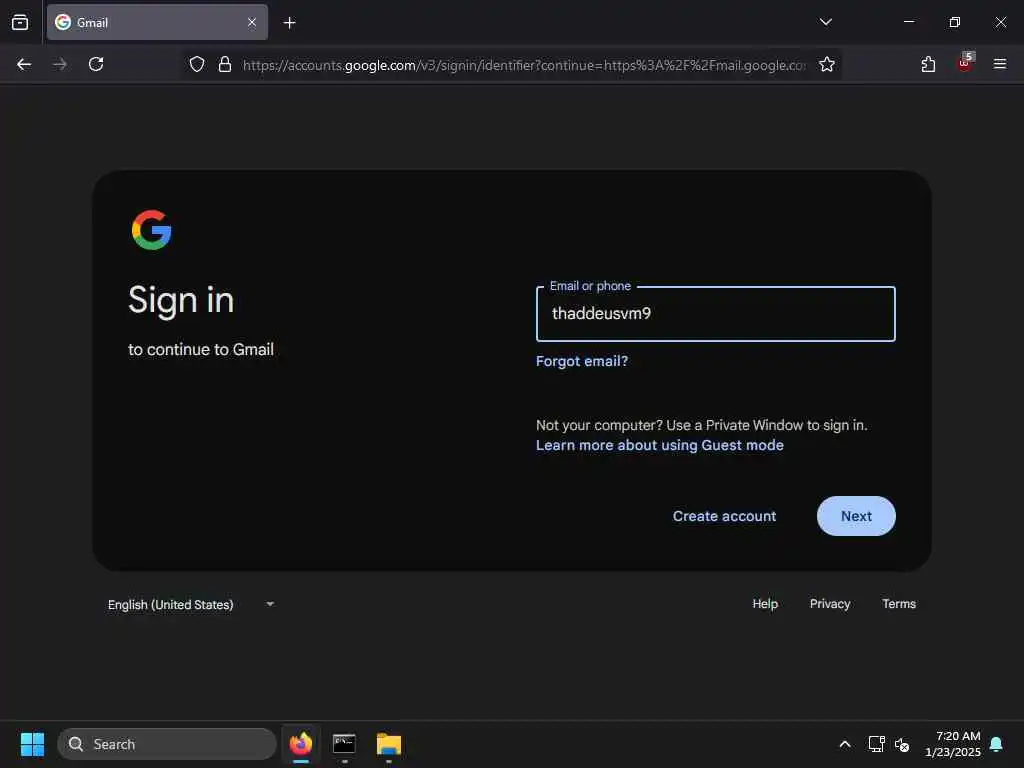
Task: Select the Gmail browser tab
Action: (x=157, y=22)
